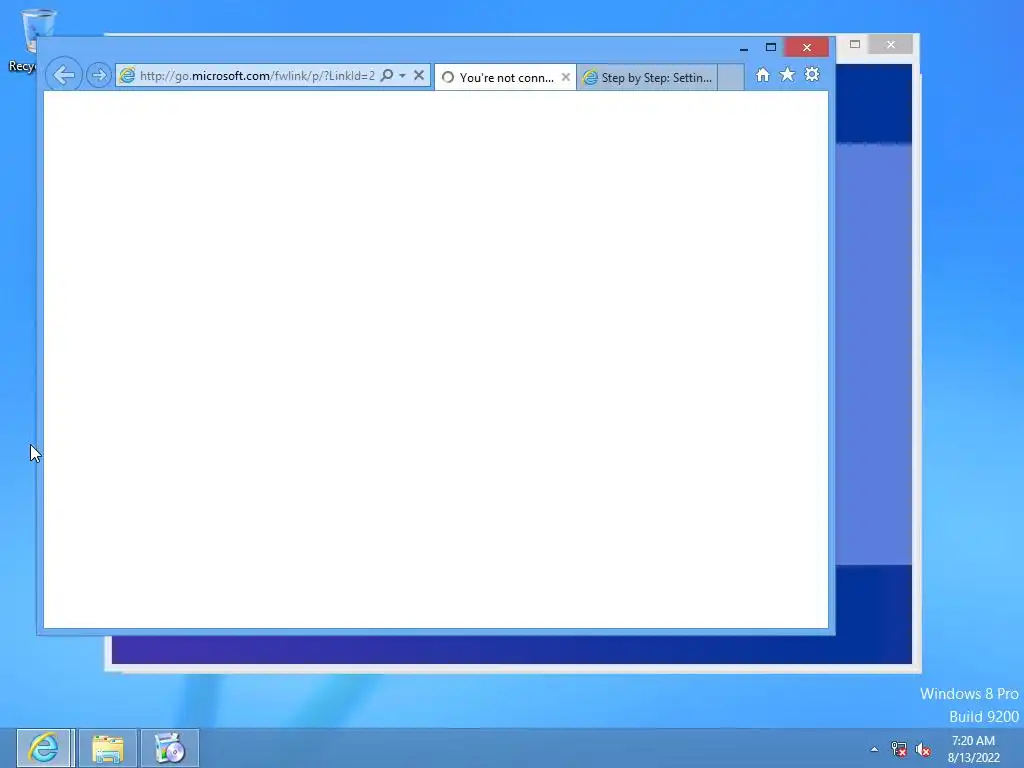Viewport: 1024px width, 768px height.
Task: Maximize the background window behind Internet Explorer
Action: (855, 44)
